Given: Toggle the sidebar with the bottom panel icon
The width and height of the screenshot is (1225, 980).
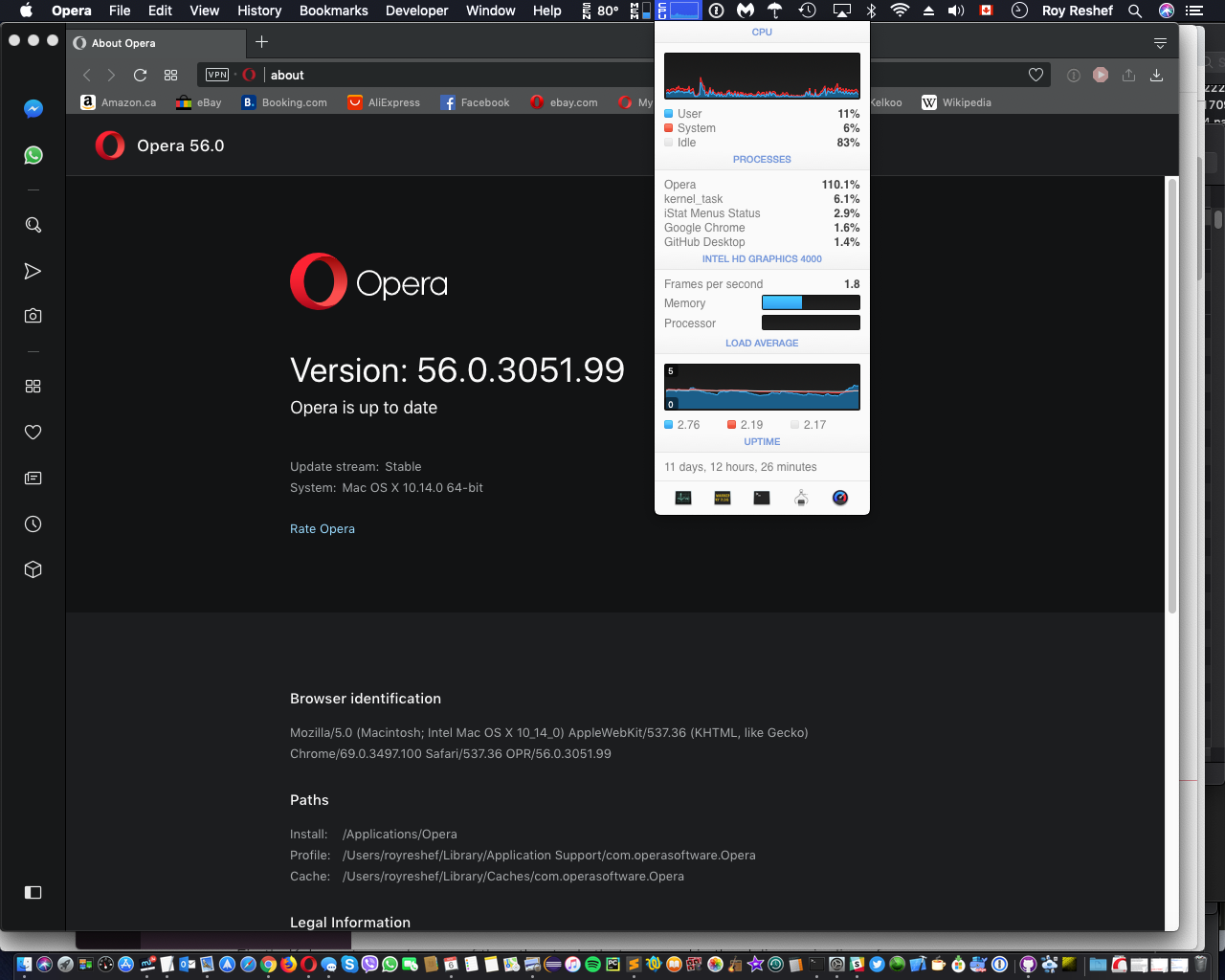Looking at the screenshot, I should pos(33,892).
